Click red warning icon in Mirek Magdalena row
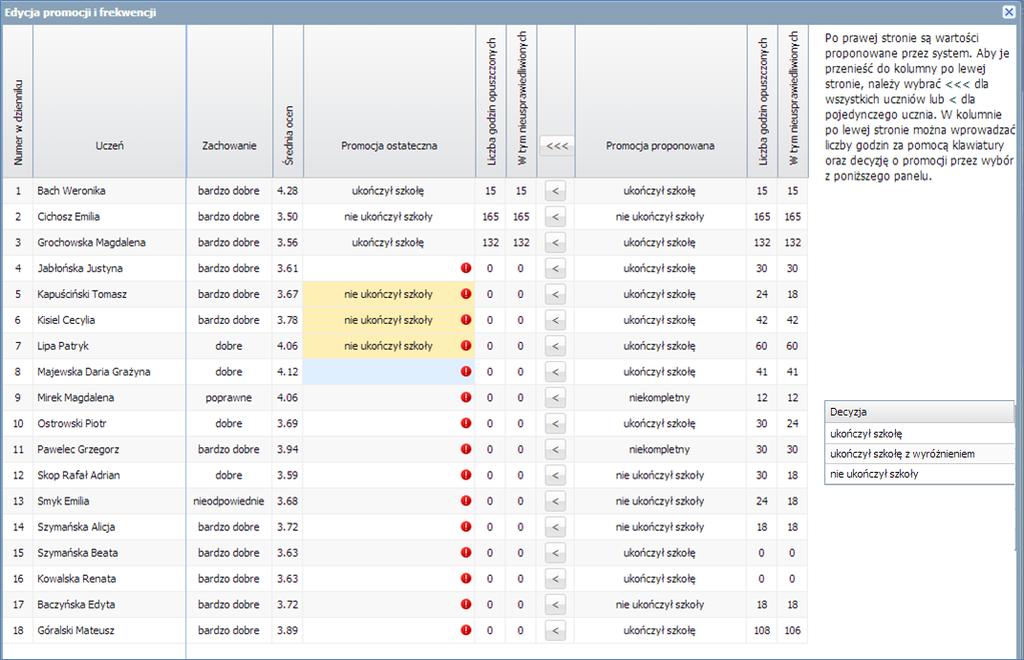 pos(466,397)
